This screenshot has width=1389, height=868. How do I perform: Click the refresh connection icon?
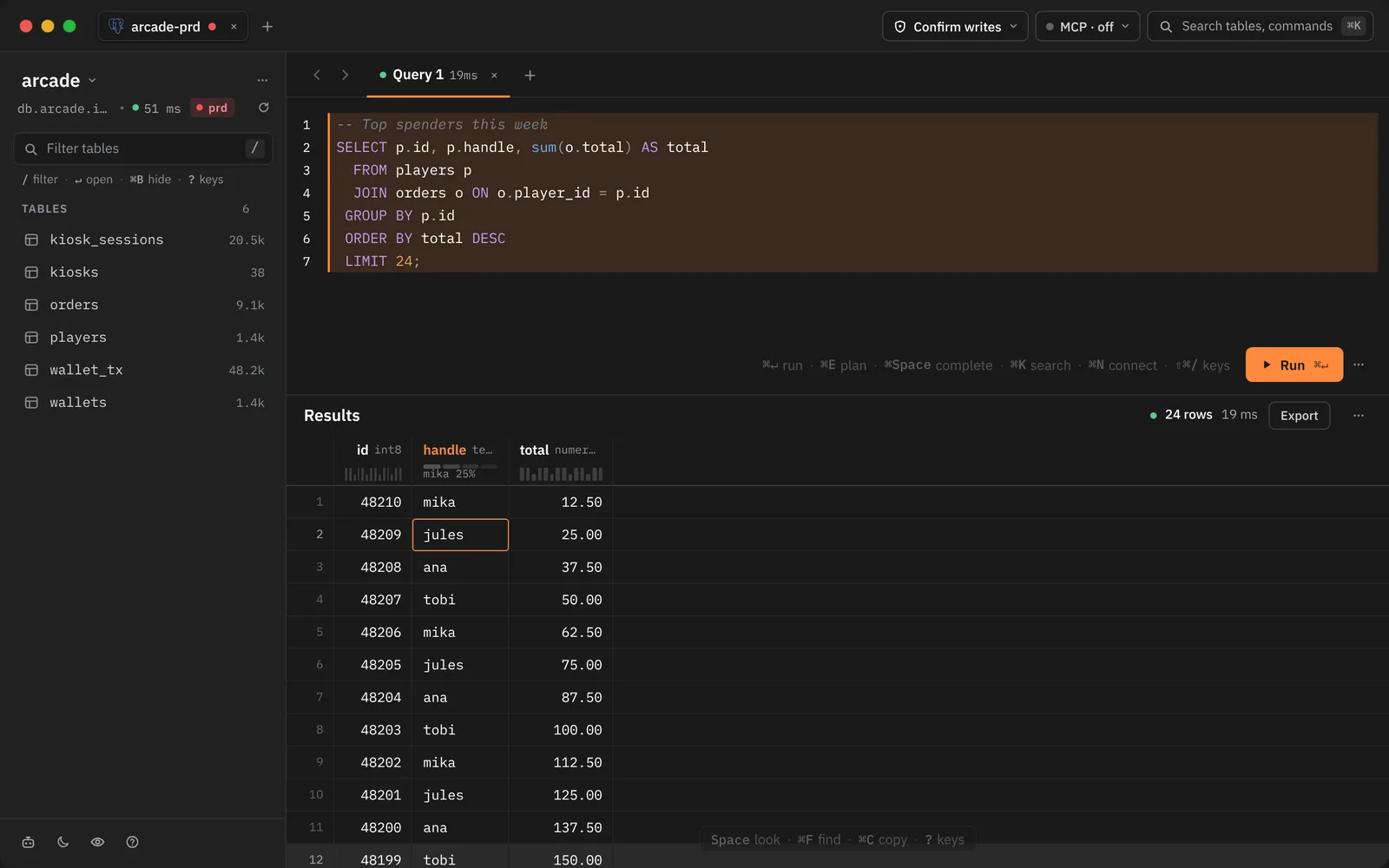click(264, 108)
